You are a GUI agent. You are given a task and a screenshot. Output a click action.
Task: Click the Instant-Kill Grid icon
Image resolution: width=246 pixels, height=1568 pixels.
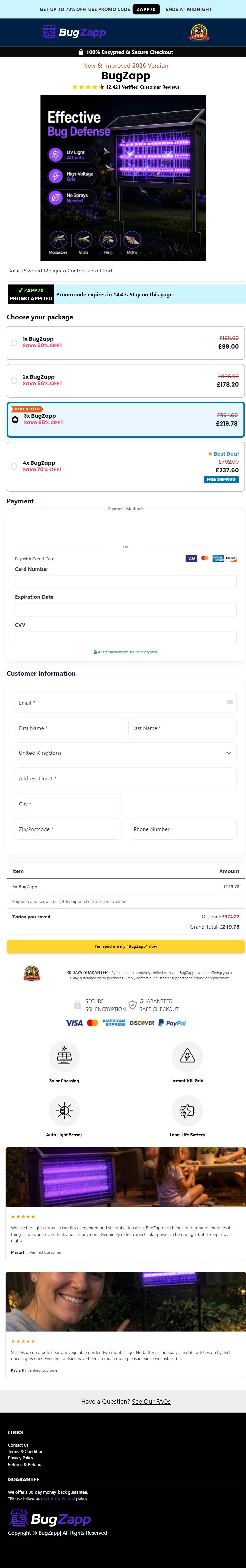[187, 1056]
